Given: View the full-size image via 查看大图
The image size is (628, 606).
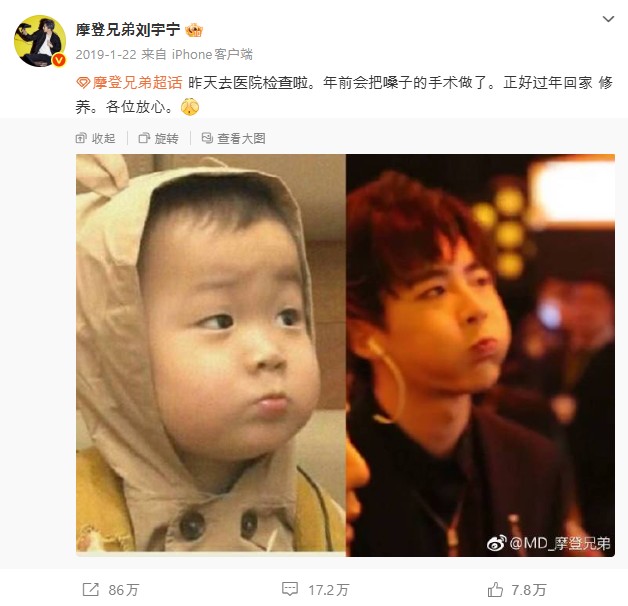Looking at the screenshot, I should [x=233, y=138].
